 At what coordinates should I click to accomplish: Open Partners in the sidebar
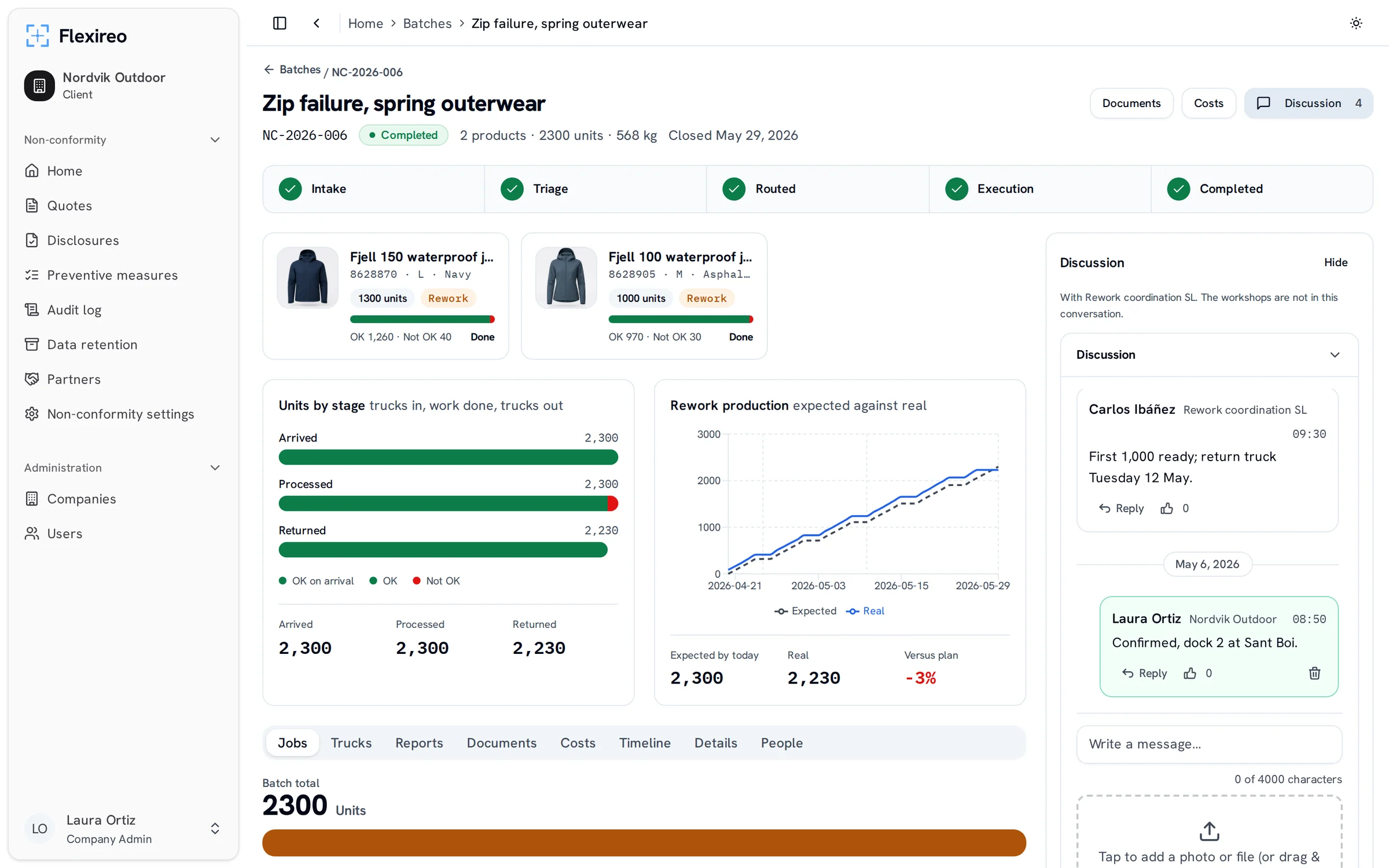tap(123, 379)
